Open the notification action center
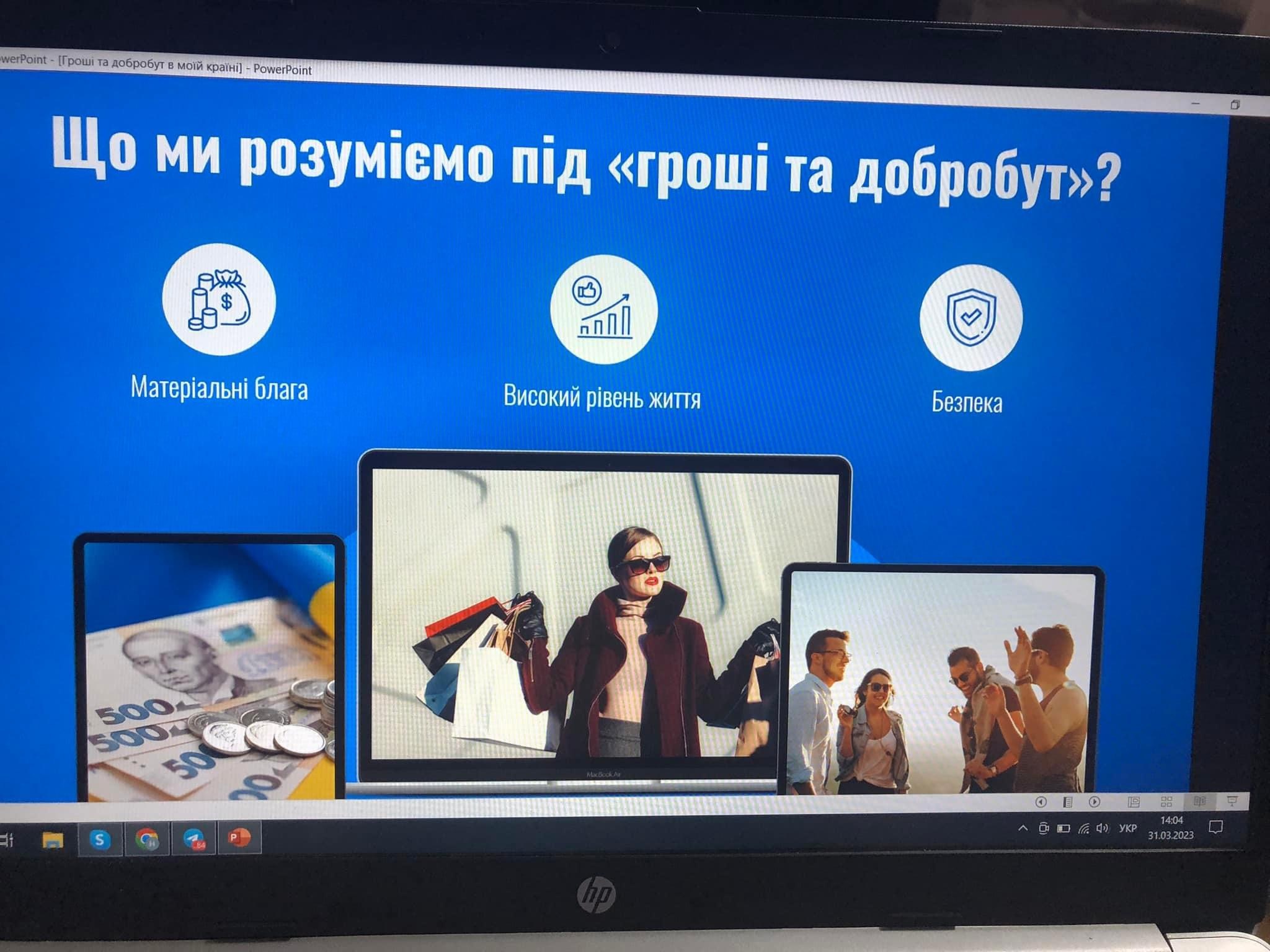 tap(1216, 827)
